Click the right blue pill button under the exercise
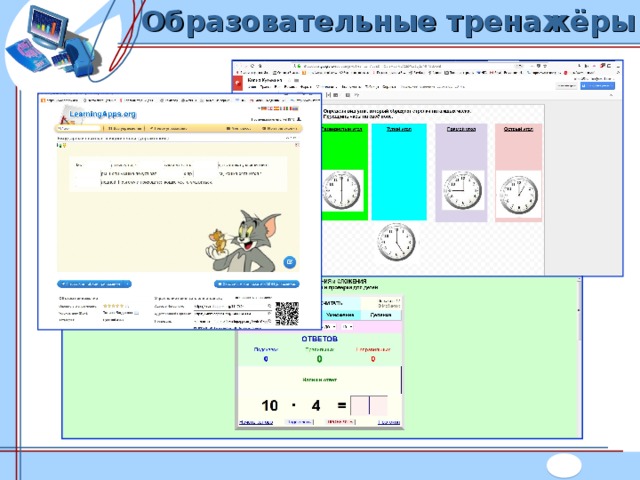640x480 pixels. tap(257, 284)
